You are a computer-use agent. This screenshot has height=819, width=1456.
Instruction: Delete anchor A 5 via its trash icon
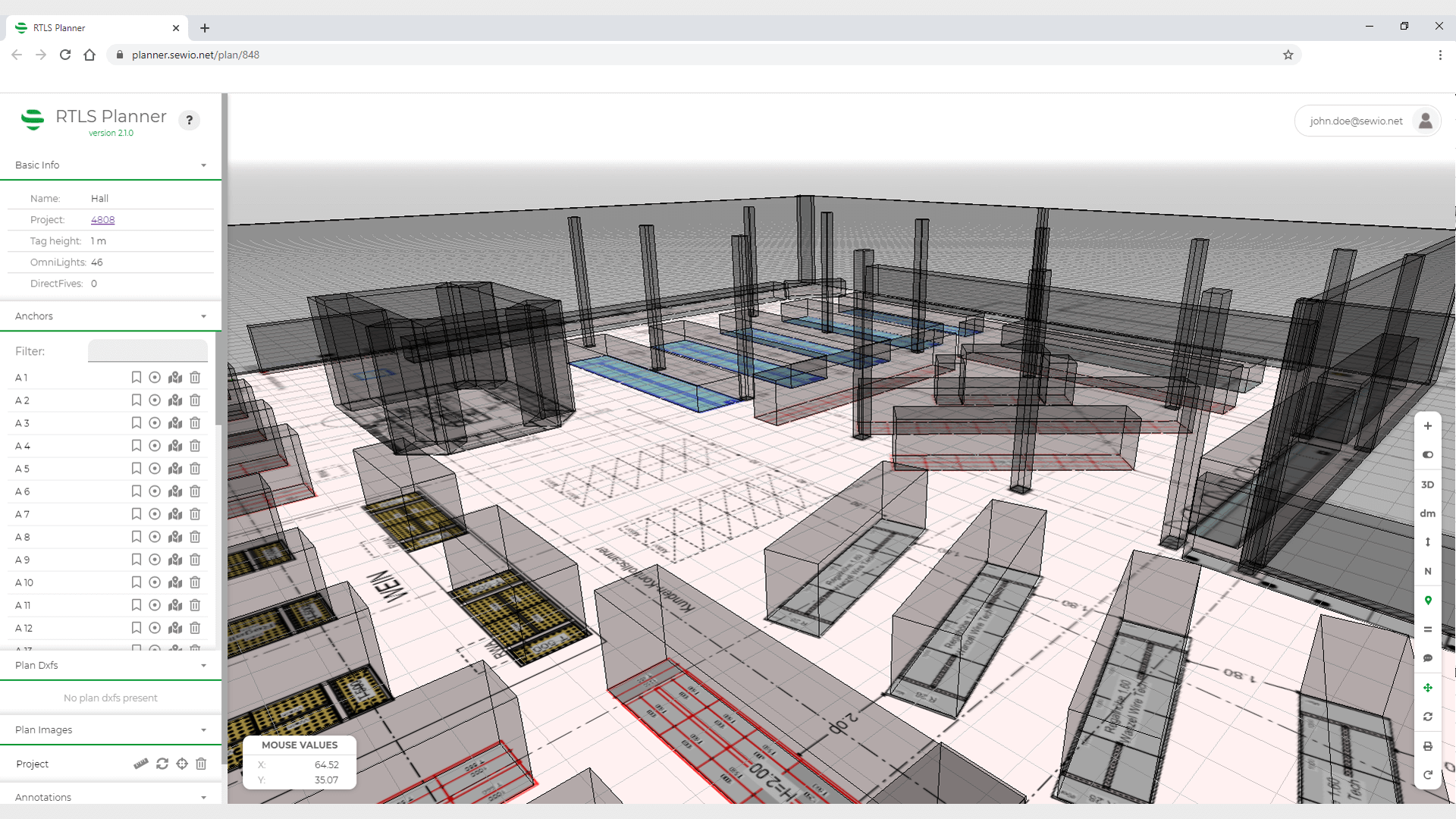tap(194, 469)
